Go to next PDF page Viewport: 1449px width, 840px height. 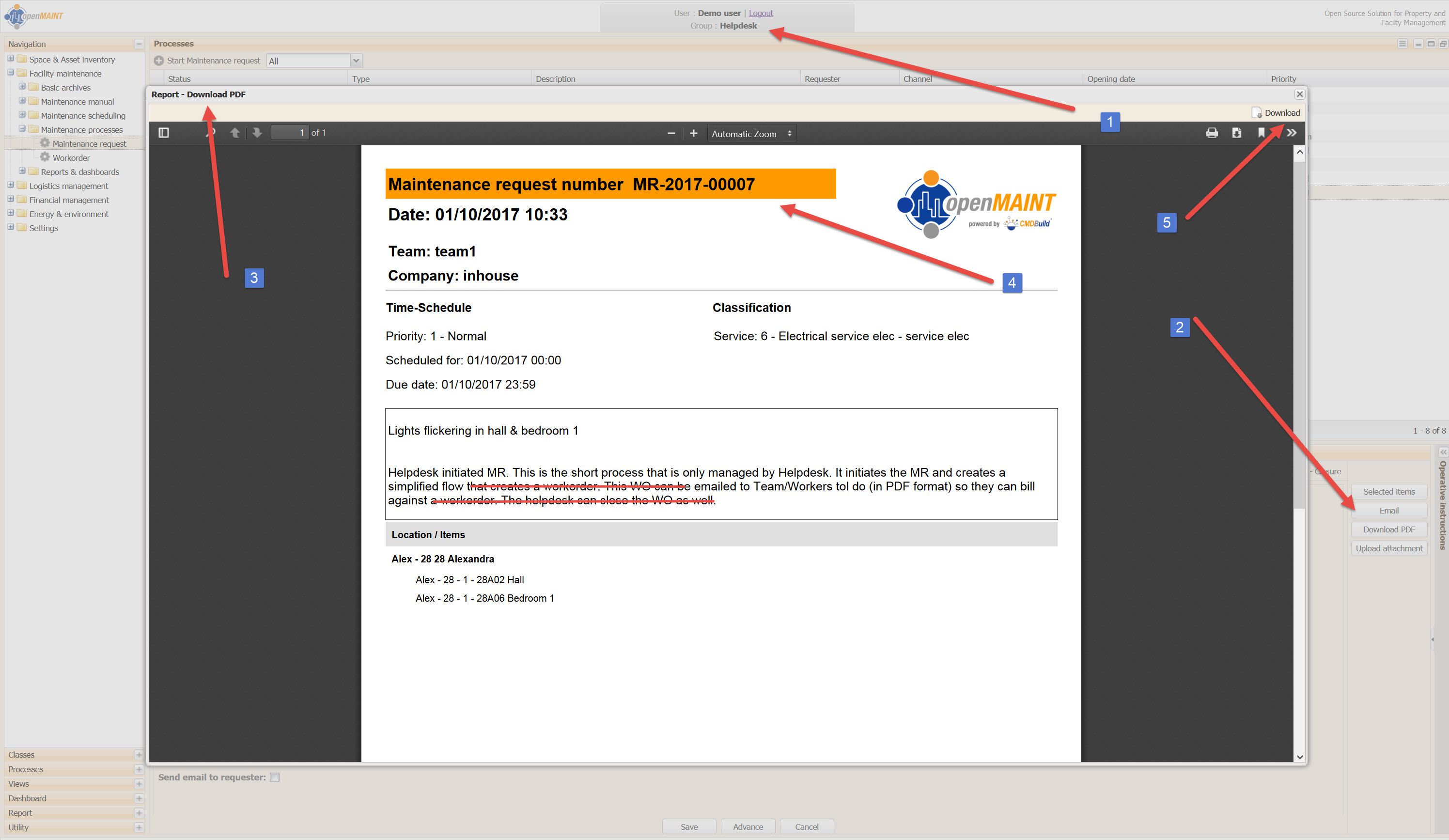[257, 133]
